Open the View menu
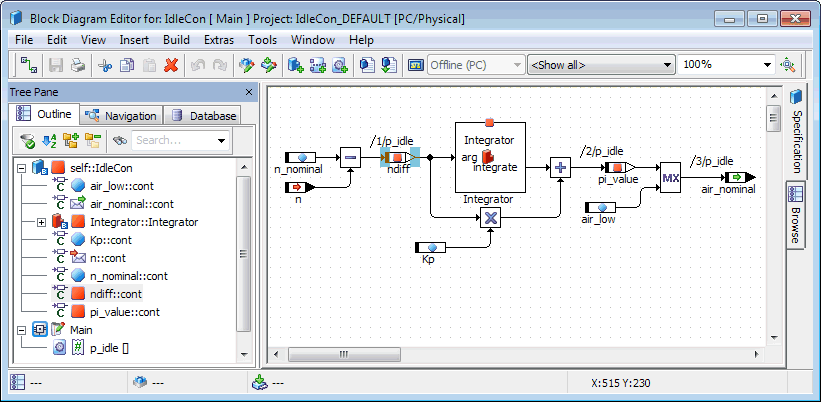 point(93,40)
